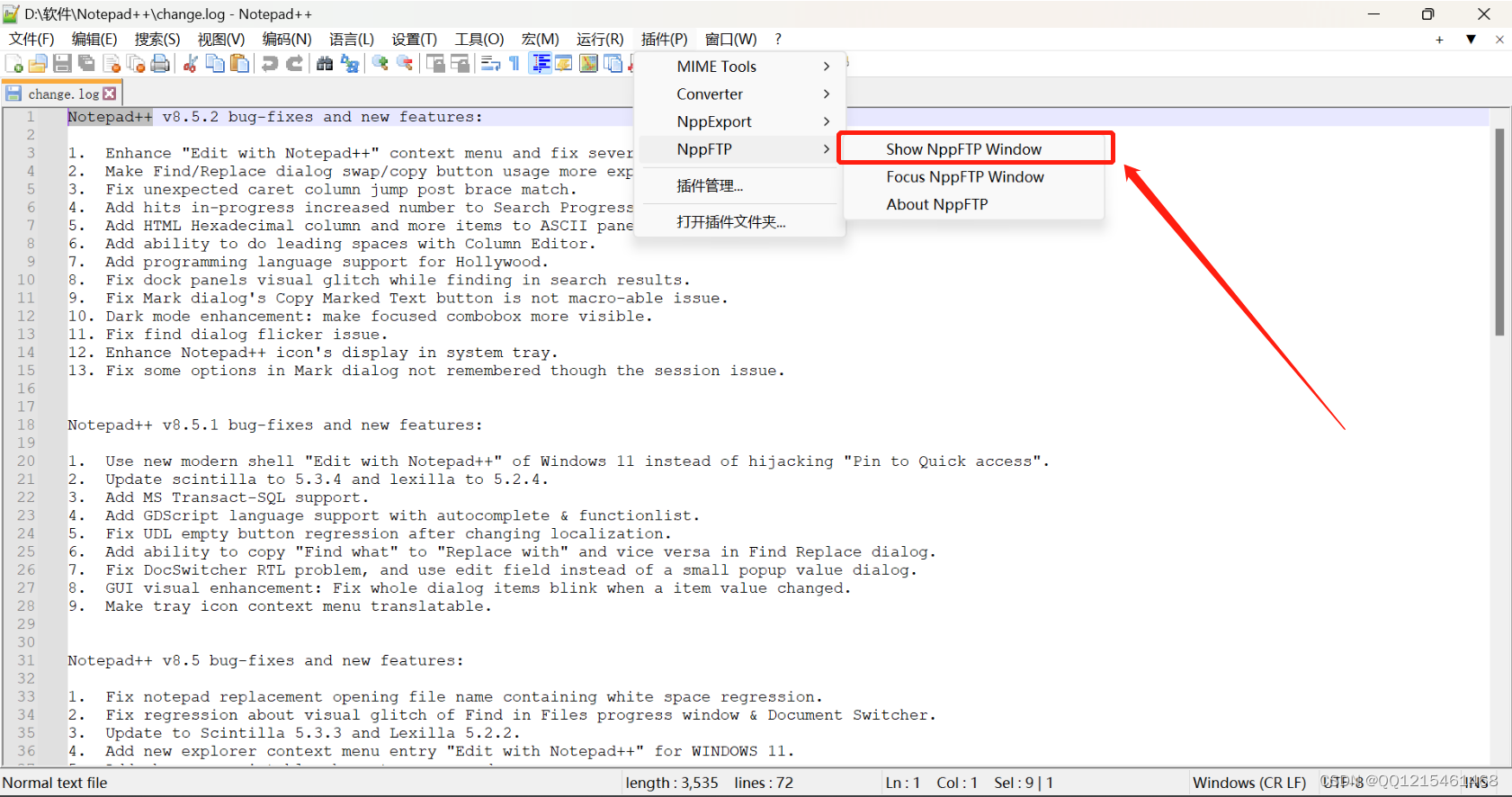The image size is (1512, 797).
Task: Open the 搜索(S) menu
Action: coord(157,39)
